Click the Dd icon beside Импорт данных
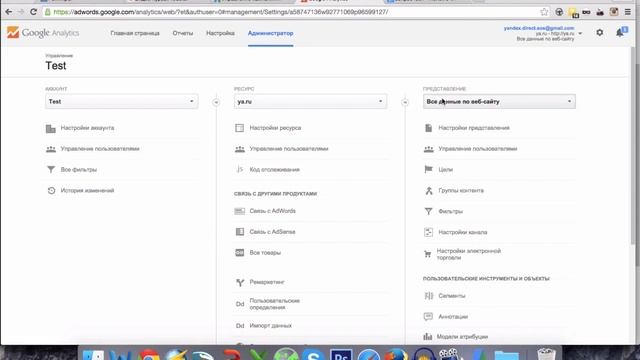Viewport: 640px width, 360px height. (x=240, y=326)
